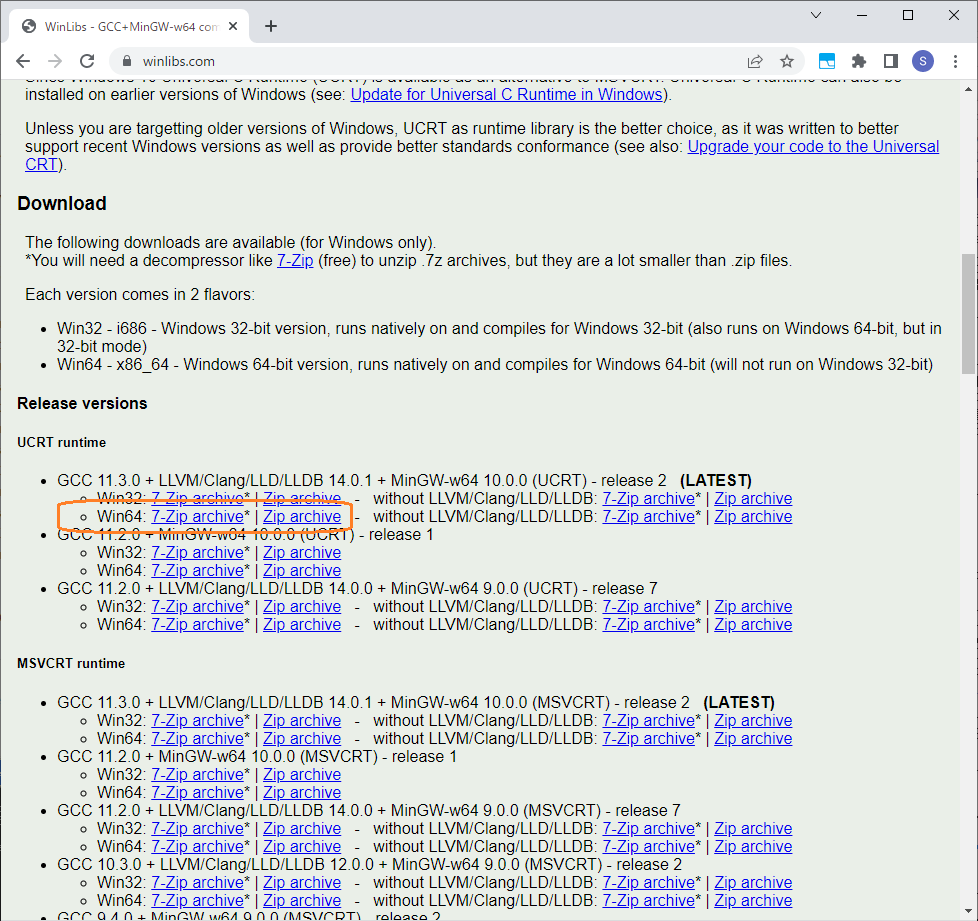Download MSVCRT release 1 Win32 7-Zip archive

198,775
